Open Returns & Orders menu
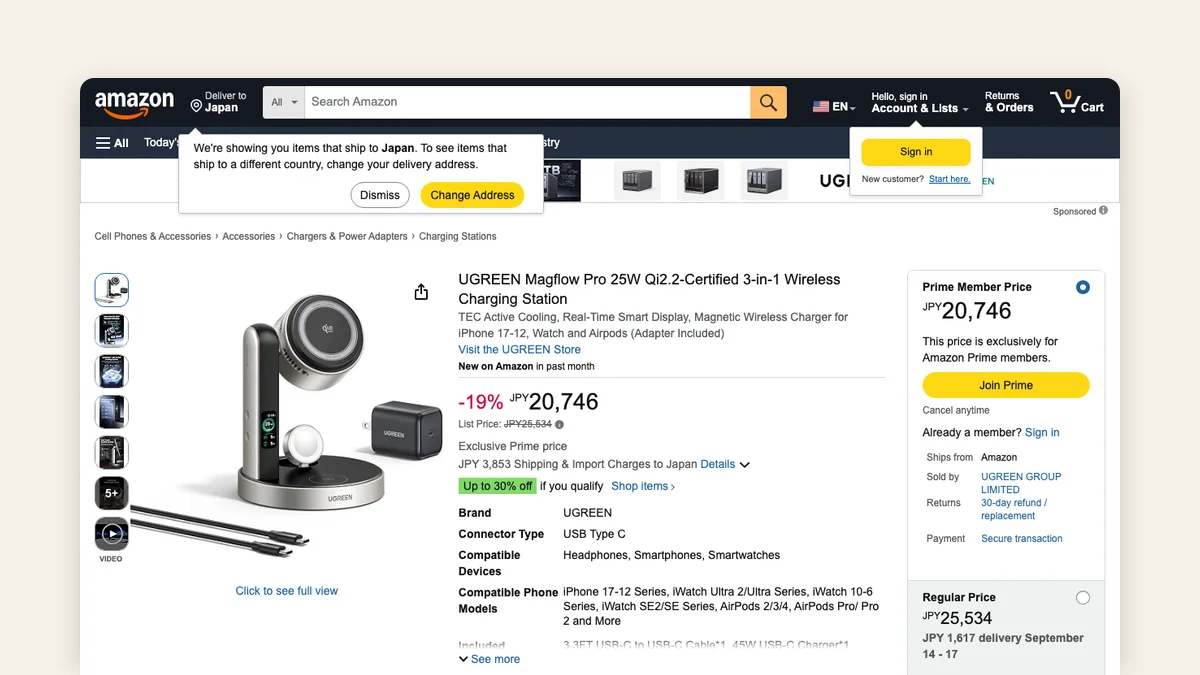1200x675 pixels. (x=1009, y=102)
